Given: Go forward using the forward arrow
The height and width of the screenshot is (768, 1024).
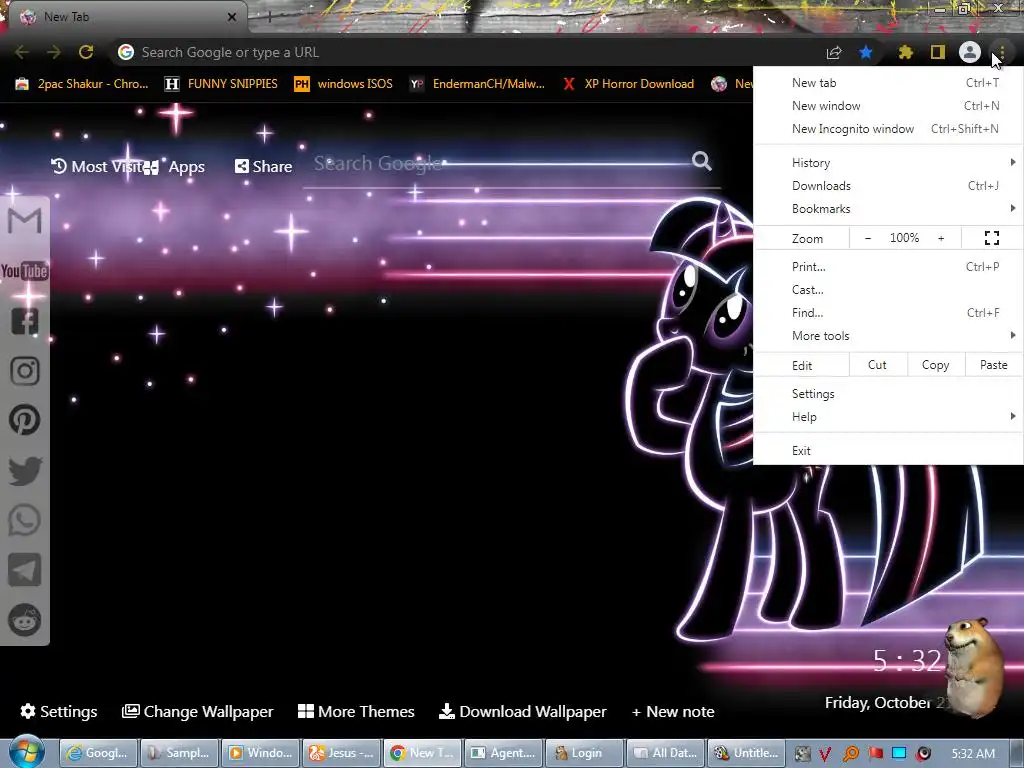Looking at the screenshot, I should (x=54, y=52).
